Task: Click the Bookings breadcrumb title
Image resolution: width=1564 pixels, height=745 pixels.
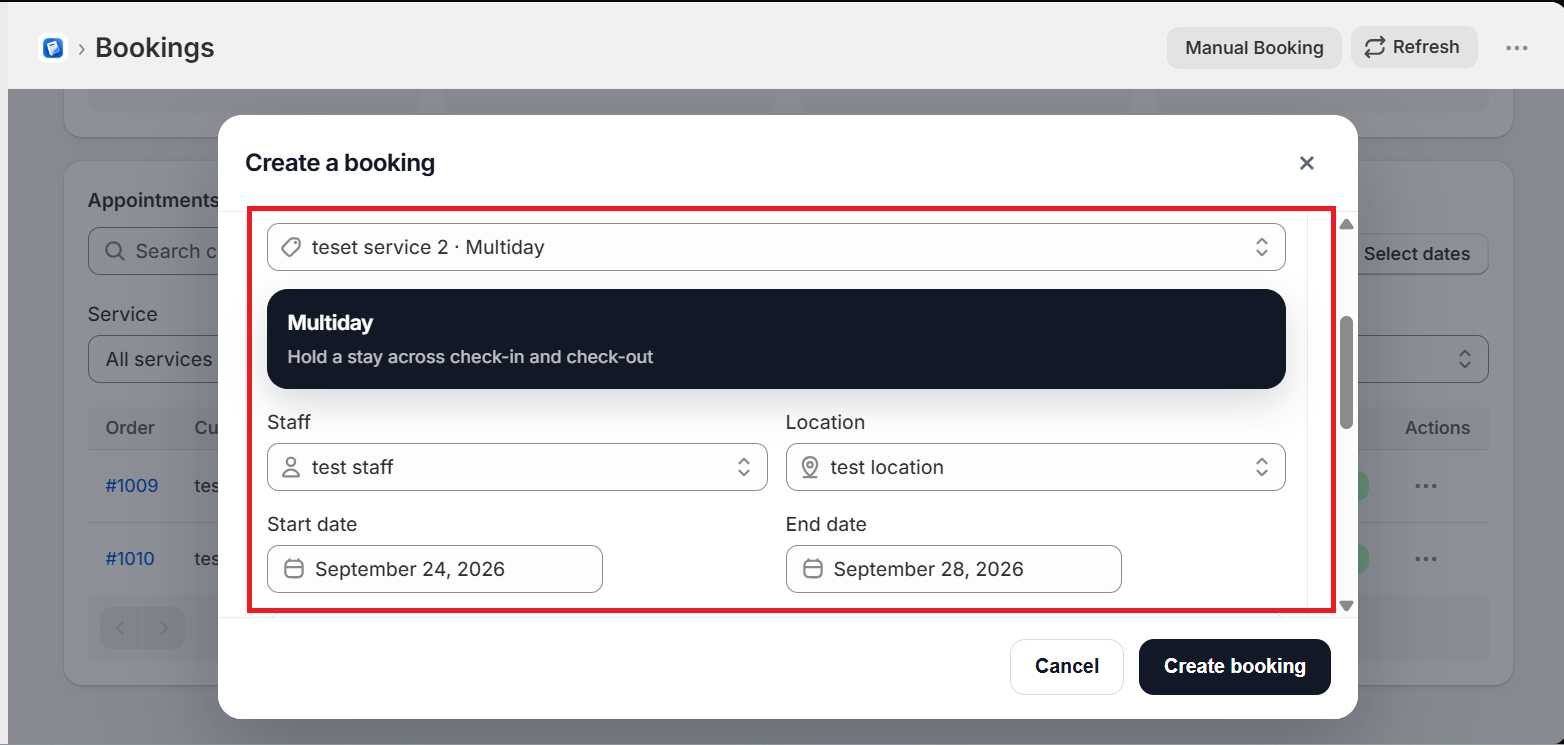Action: click(x=155, y=47)
